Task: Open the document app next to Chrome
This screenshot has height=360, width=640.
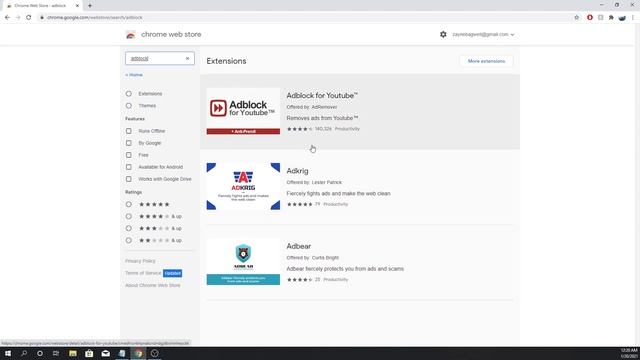Action: (122, 353)
